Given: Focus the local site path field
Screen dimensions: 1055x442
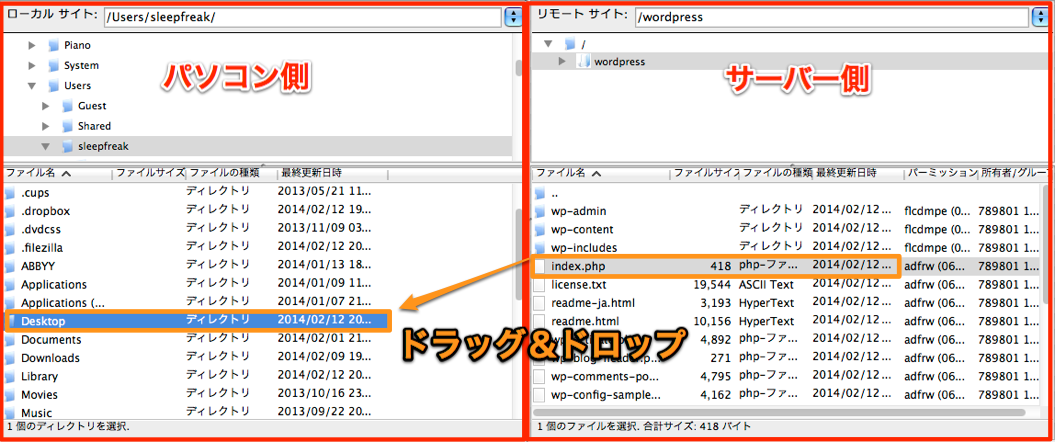Looking at the screenshot, I should [303, 17].
